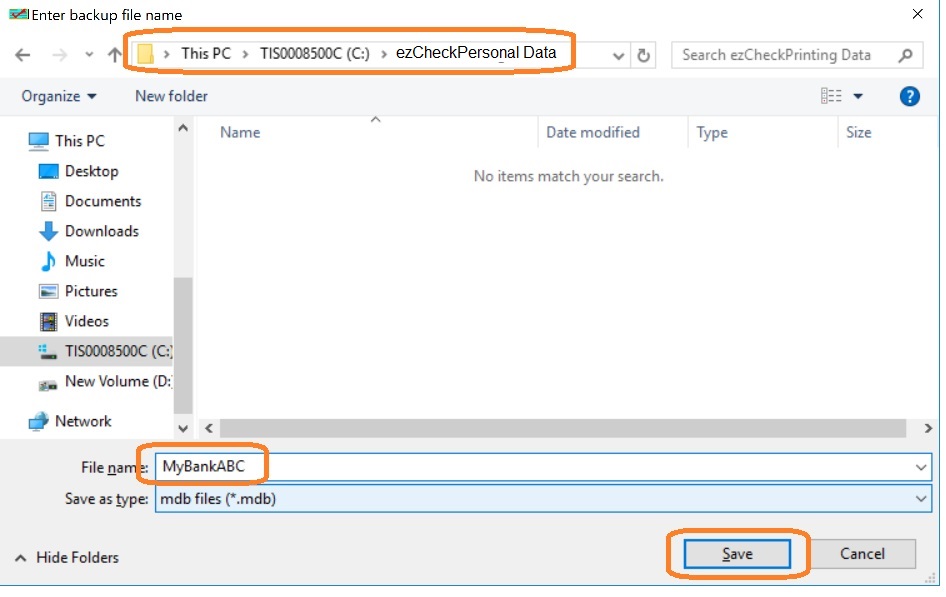
Task: Open the address bar history dropdown
Action: pyautogui.click(x=619, y=56)
